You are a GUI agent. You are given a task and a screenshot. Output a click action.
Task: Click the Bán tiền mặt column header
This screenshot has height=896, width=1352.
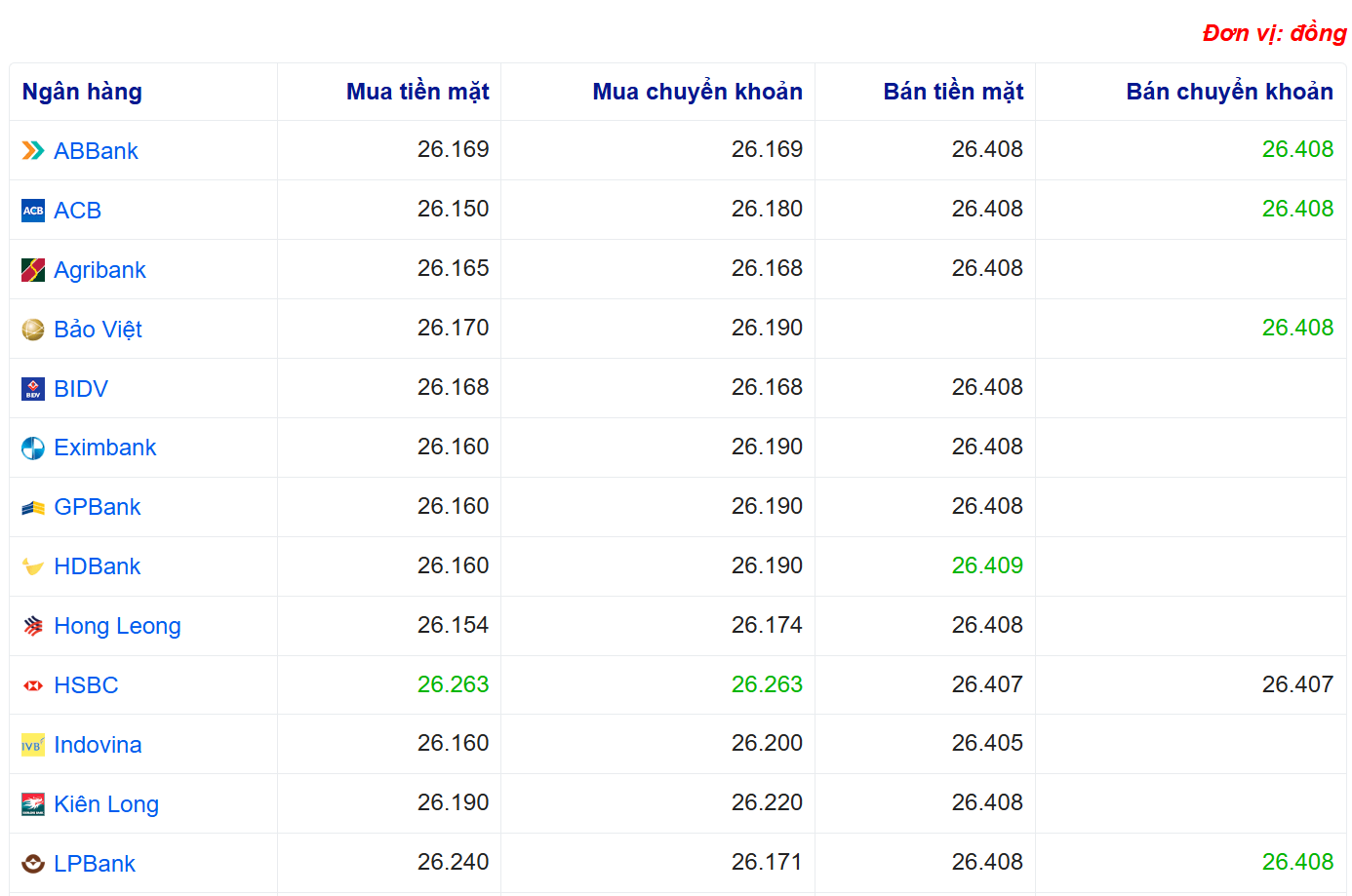click(x=953, y=92)
